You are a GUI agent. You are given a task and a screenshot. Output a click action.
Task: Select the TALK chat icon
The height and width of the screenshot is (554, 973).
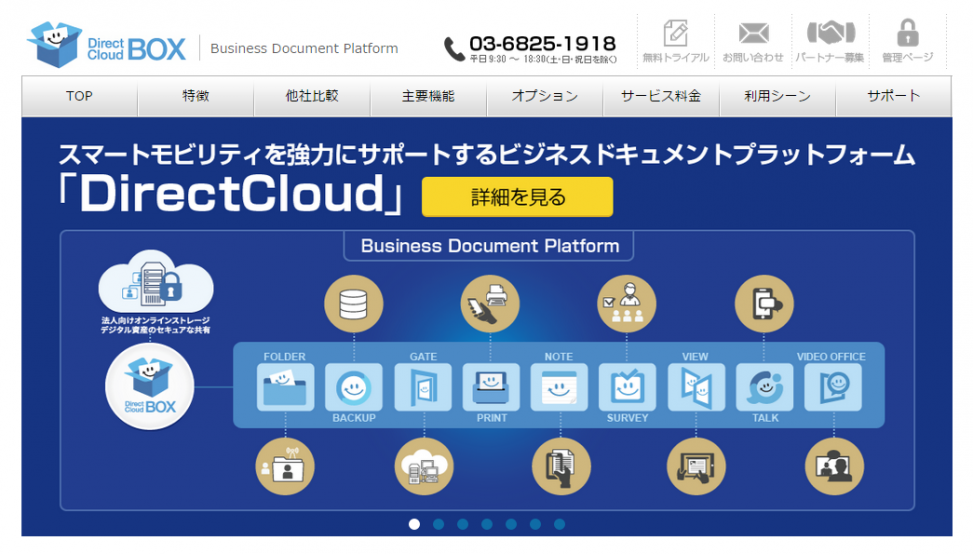[x=764, y=387]
